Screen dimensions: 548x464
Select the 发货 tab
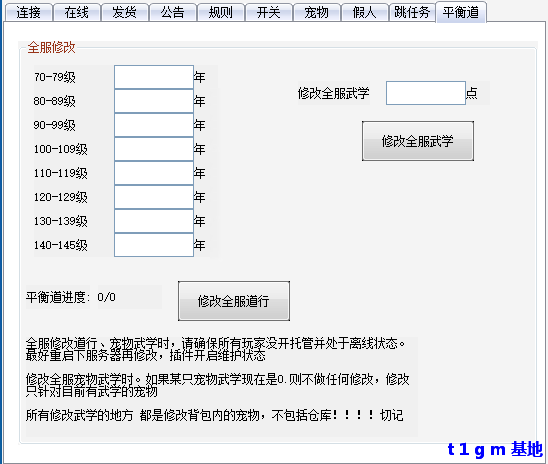[x=125, y=13]
